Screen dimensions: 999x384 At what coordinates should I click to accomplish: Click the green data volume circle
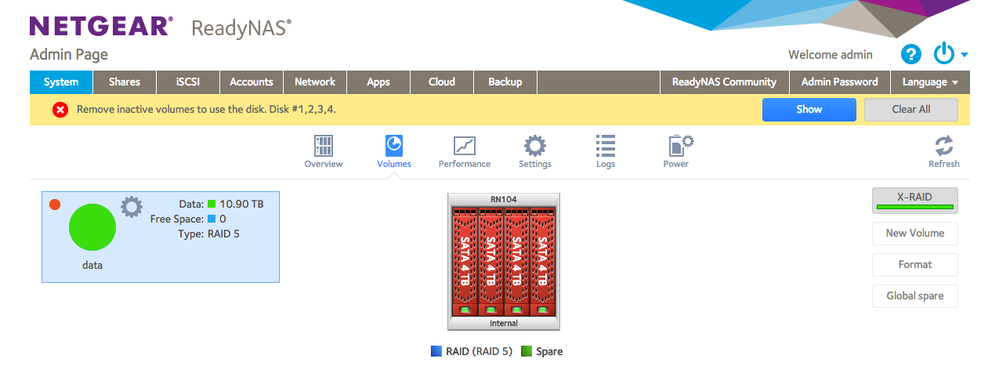coord(92,227)
